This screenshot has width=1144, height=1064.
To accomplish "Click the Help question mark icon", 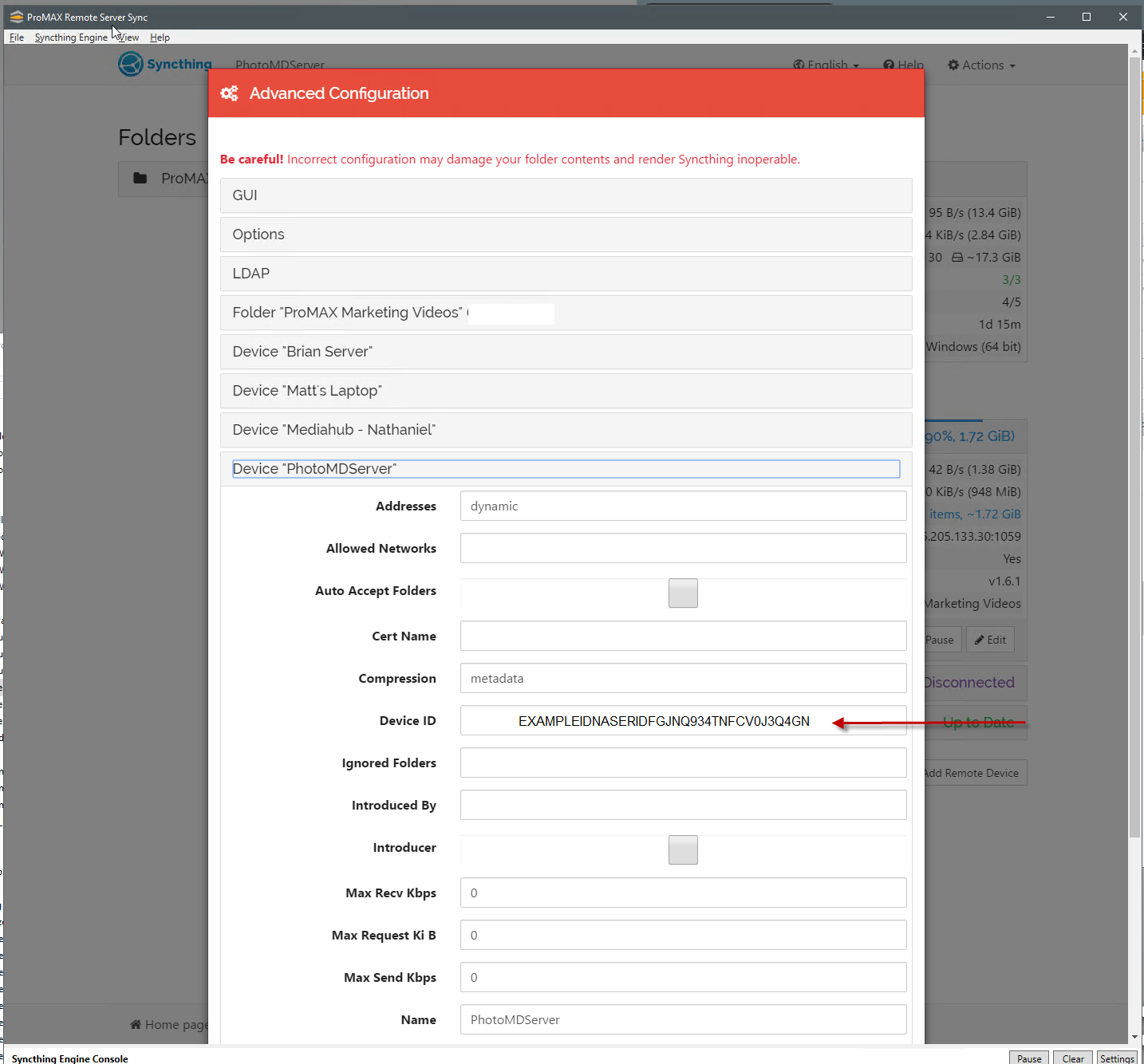I will pos(889,65).
